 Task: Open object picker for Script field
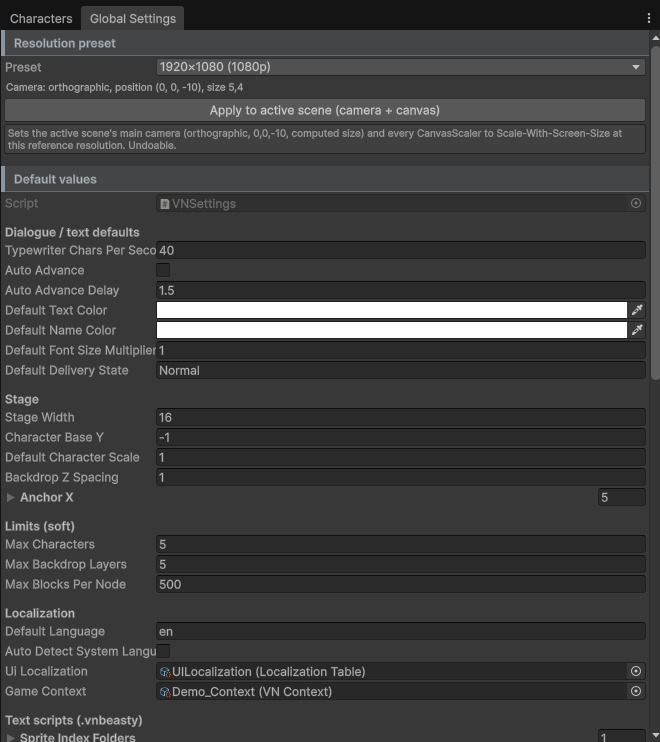(x=635, y=203)
